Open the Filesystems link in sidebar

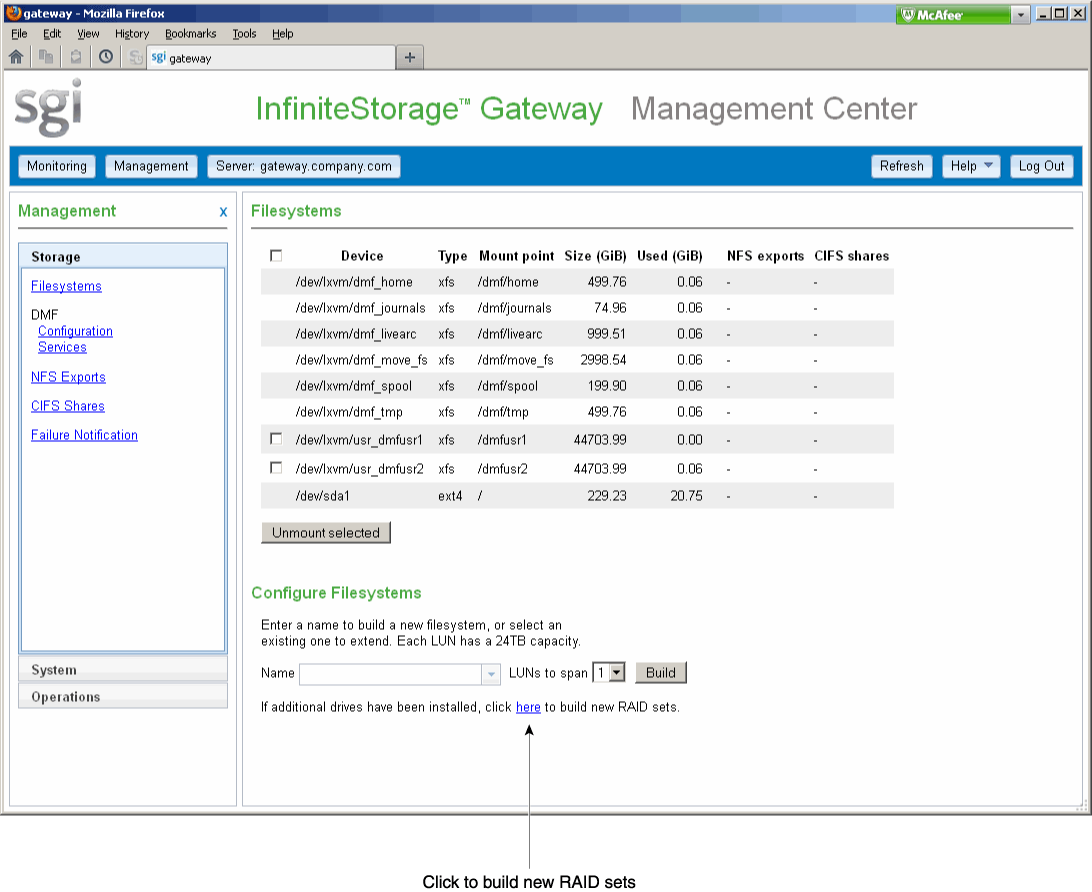tap(66, 286)
